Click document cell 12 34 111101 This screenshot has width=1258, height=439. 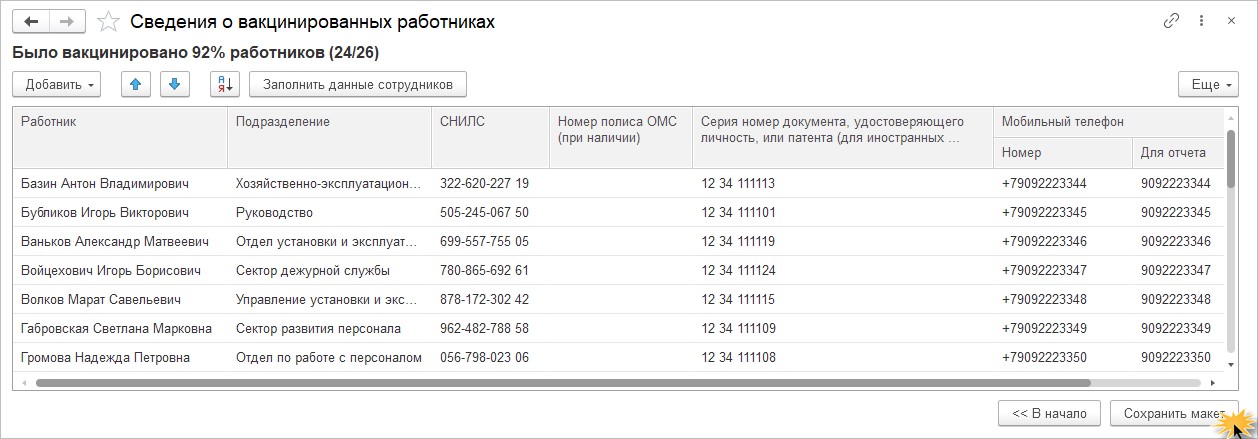point(843,212)
